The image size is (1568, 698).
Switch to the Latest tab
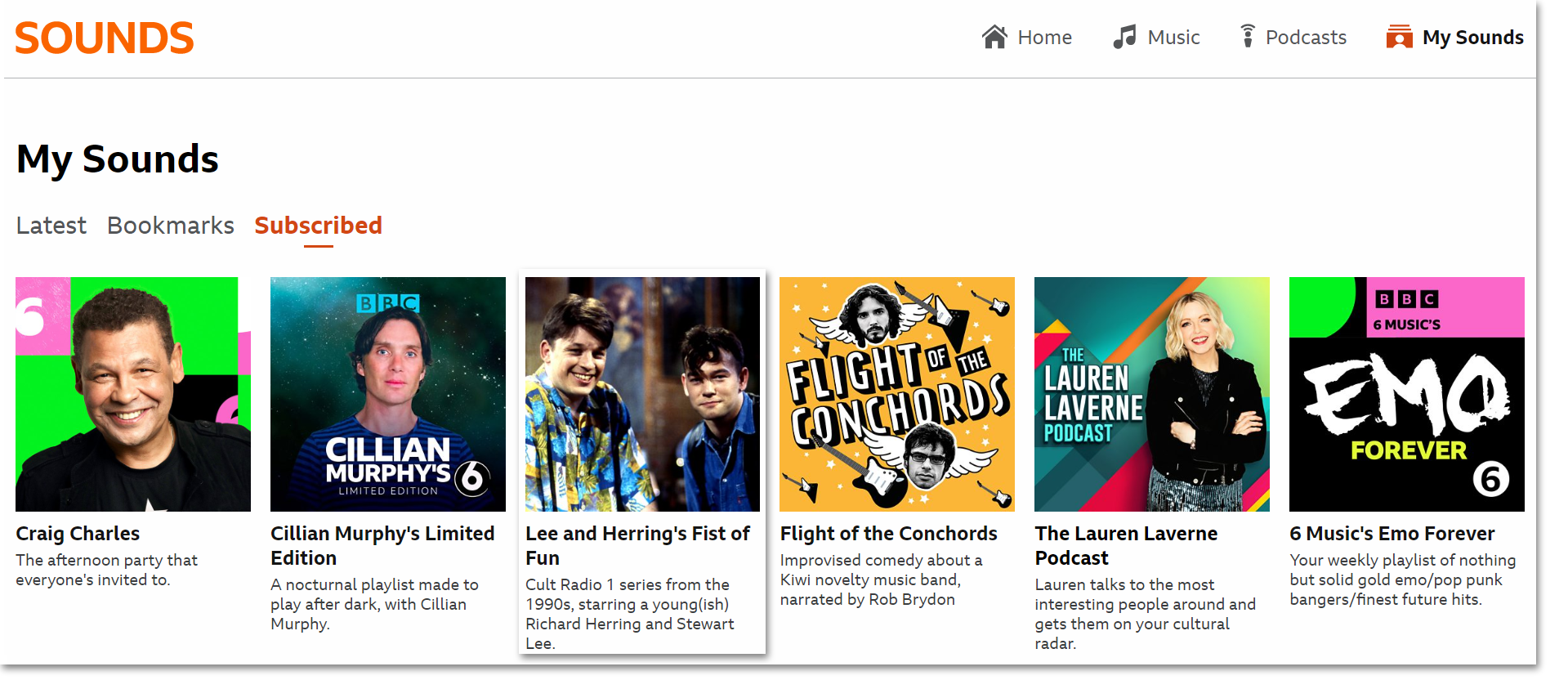51,226
